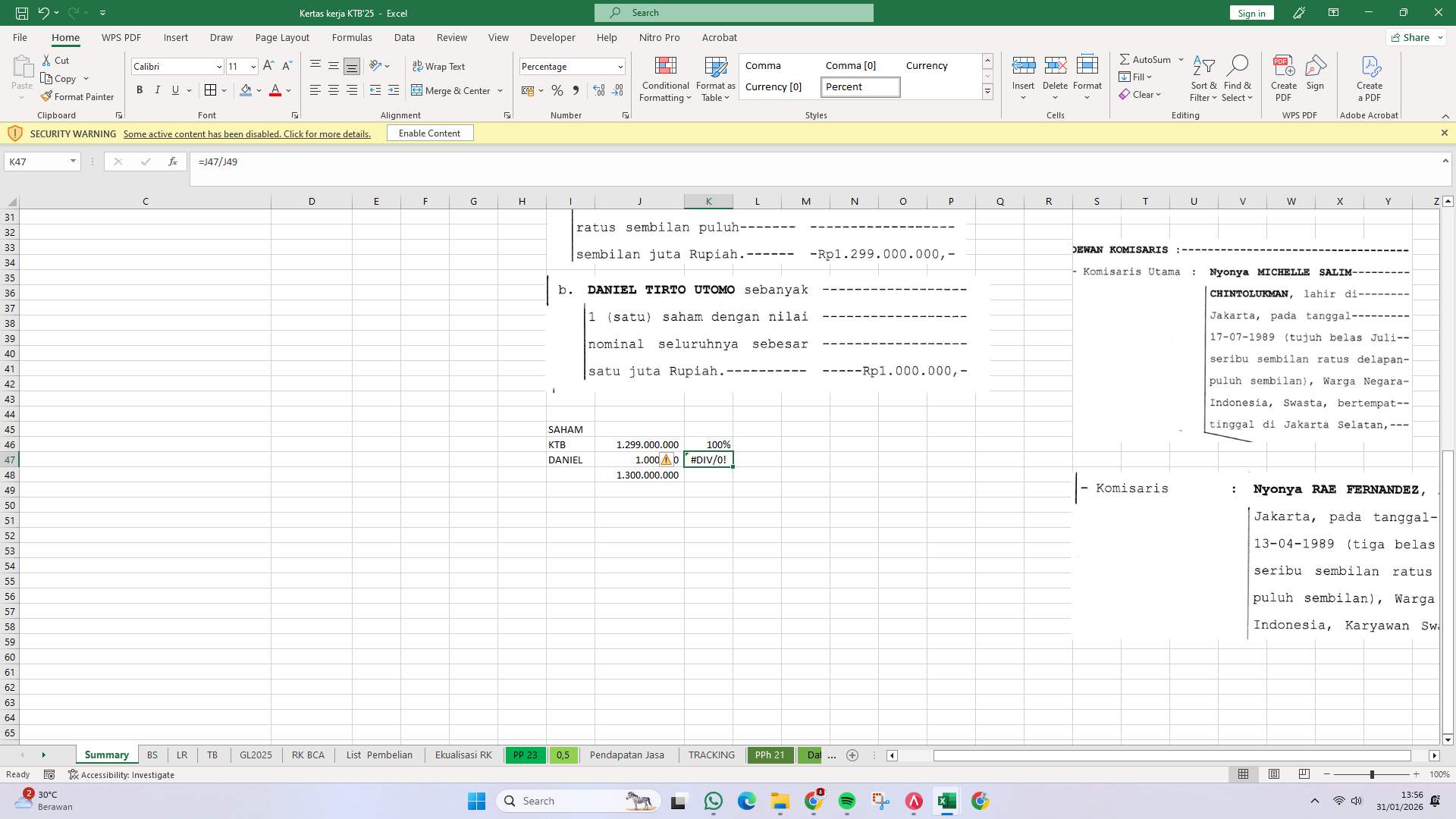Toggle Wrap Text for the cell

pos(440,66)
